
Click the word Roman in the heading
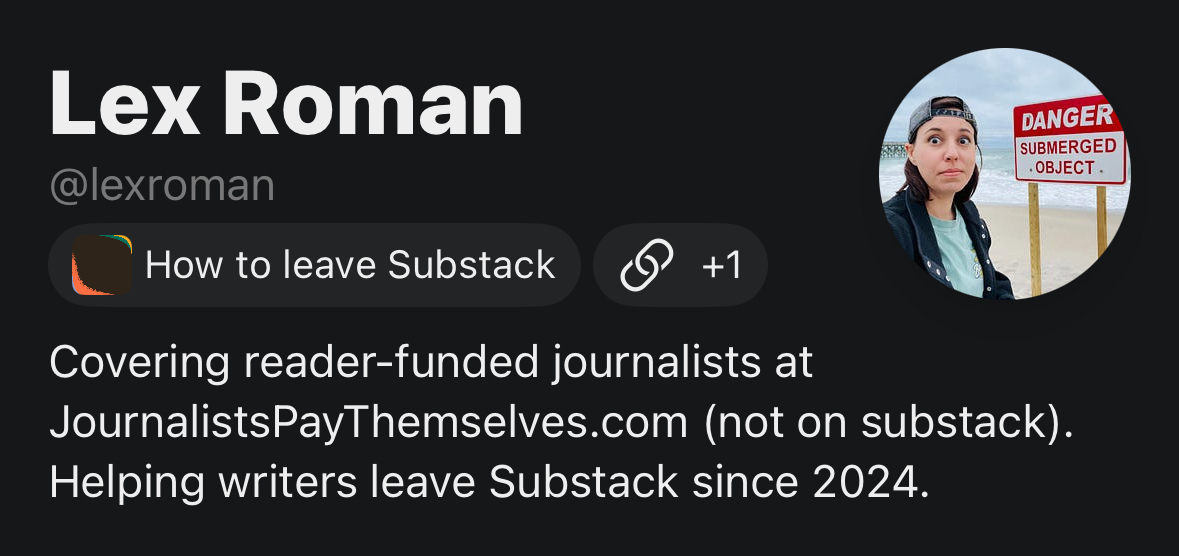click(379, 104)
